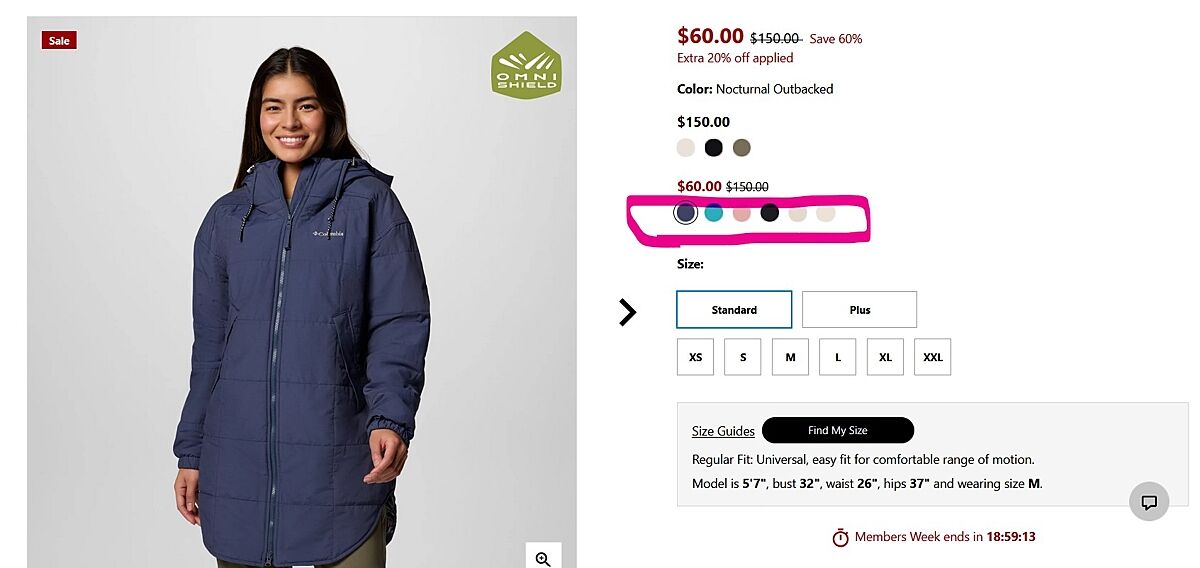Pick the black swatch in the $60.00 row

(769, 212)
